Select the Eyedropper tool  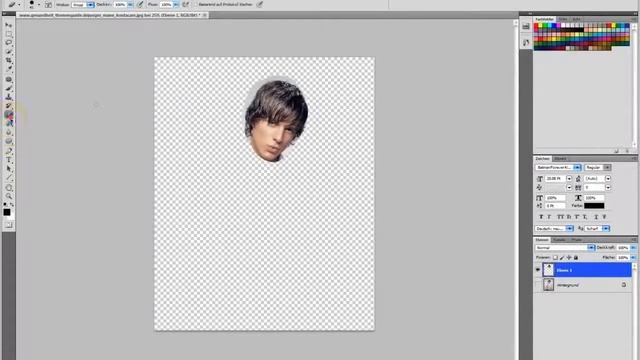pyautogui.click(x=9, y=69)
